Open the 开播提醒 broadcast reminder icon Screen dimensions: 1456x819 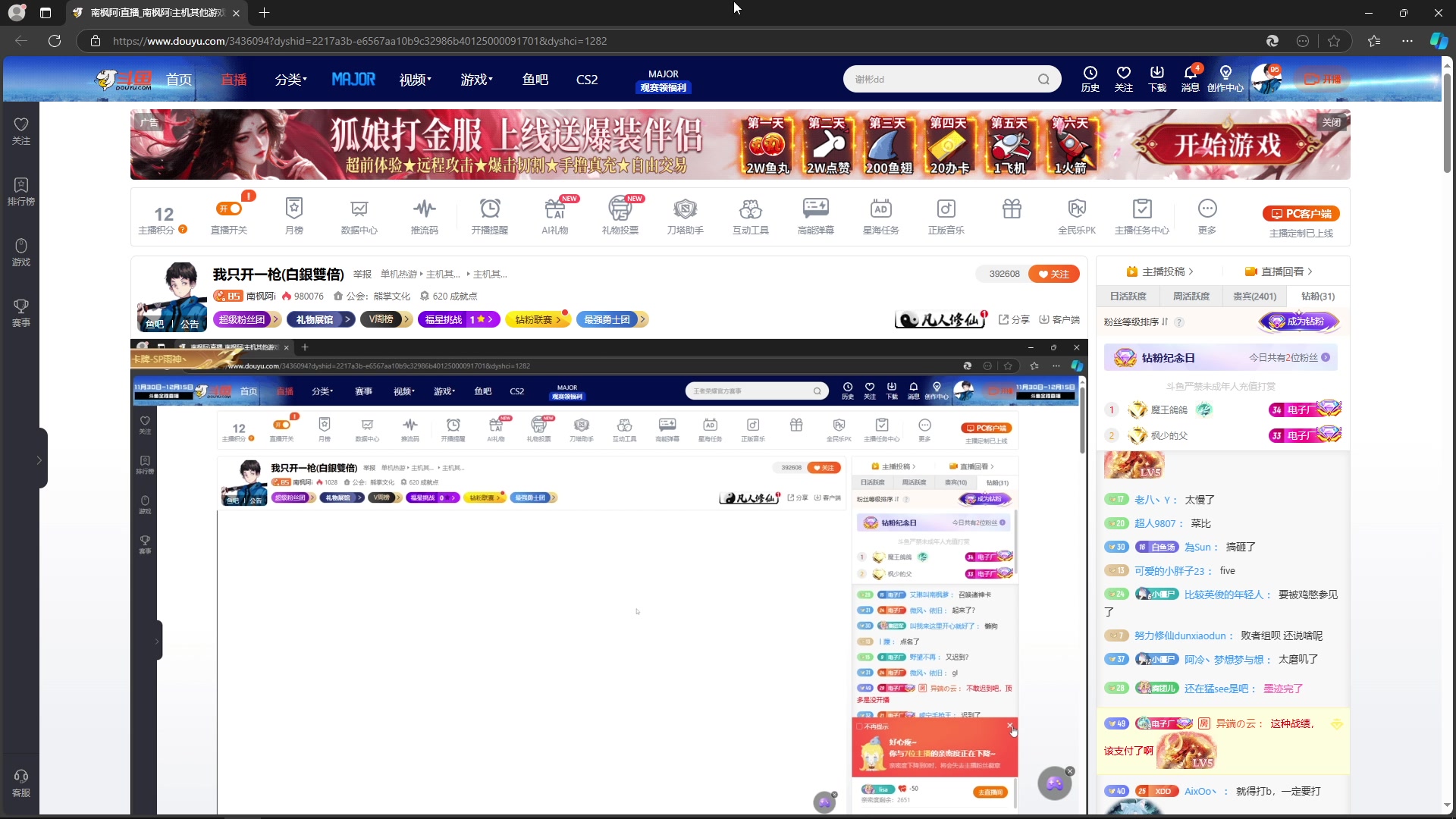click(x=490, y=215)
